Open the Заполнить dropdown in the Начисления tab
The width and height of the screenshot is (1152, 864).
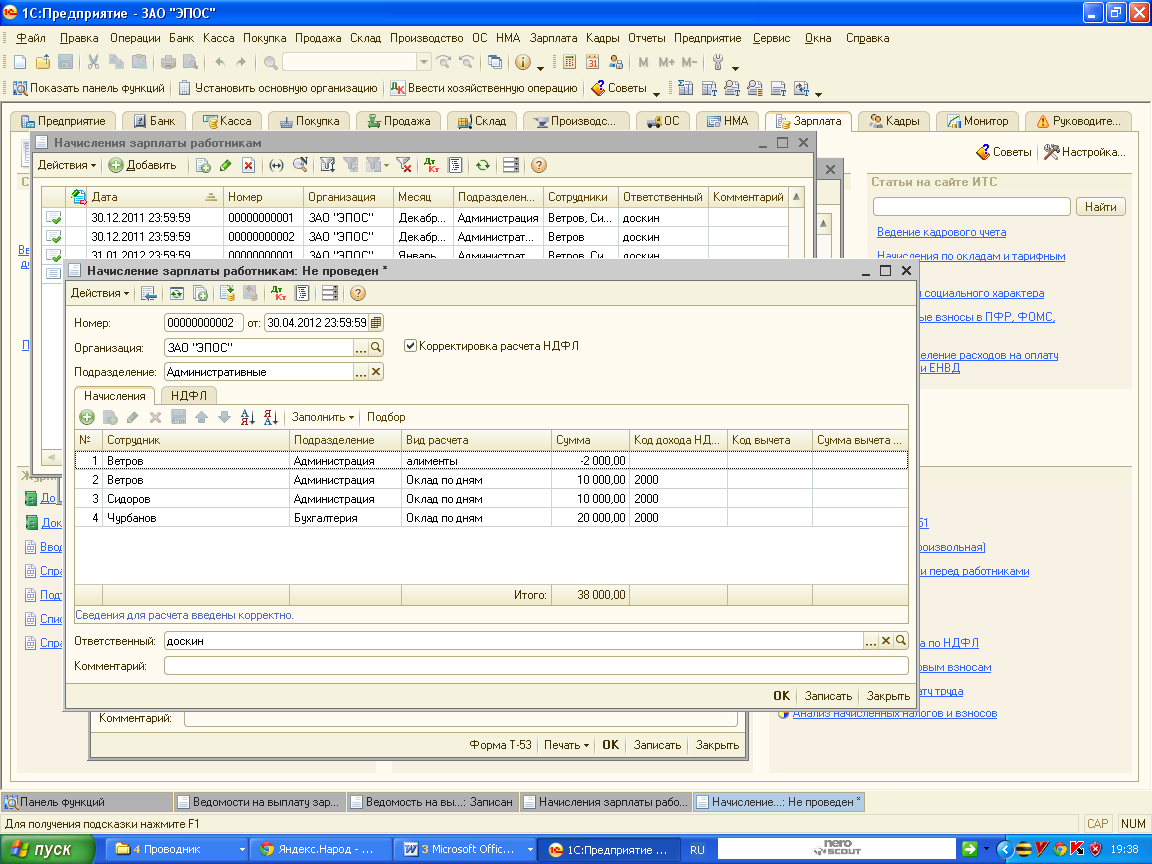point(323,417)
